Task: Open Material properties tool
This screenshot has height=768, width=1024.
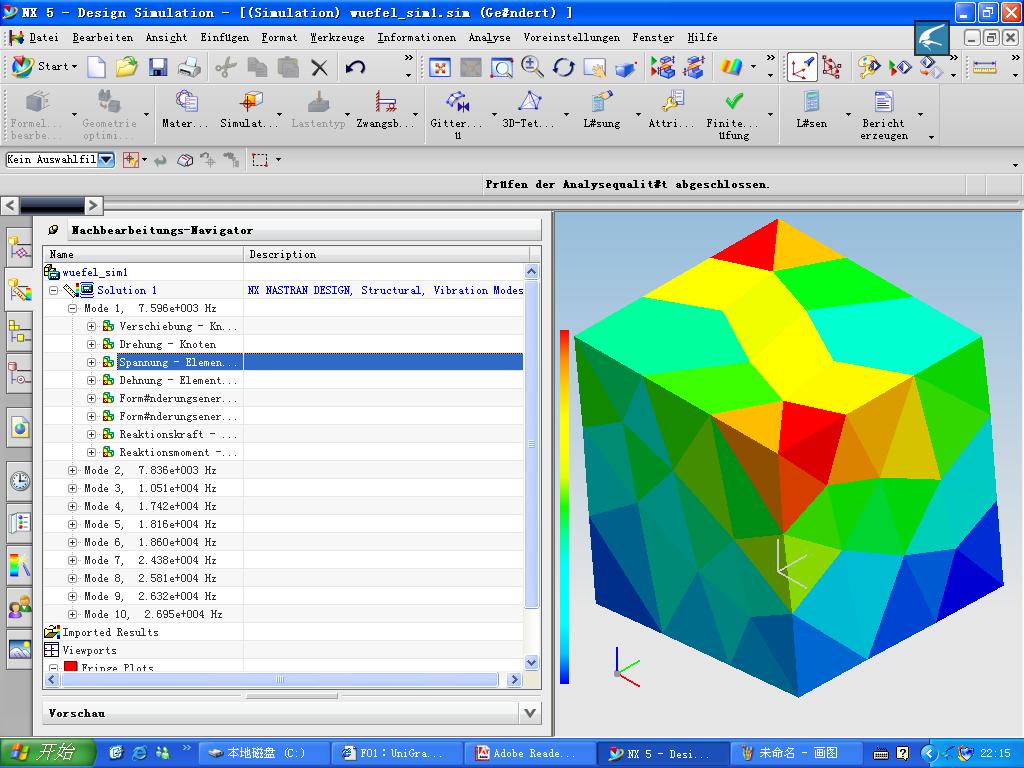Action: (185, 111)
